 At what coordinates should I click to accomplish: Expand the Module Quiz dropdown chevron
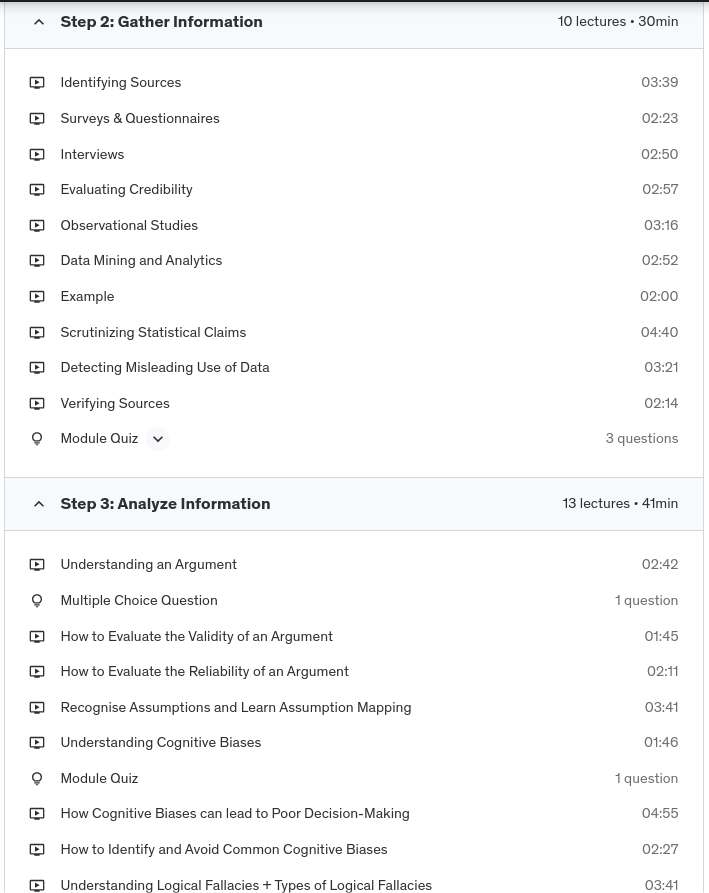pos(158,439)
